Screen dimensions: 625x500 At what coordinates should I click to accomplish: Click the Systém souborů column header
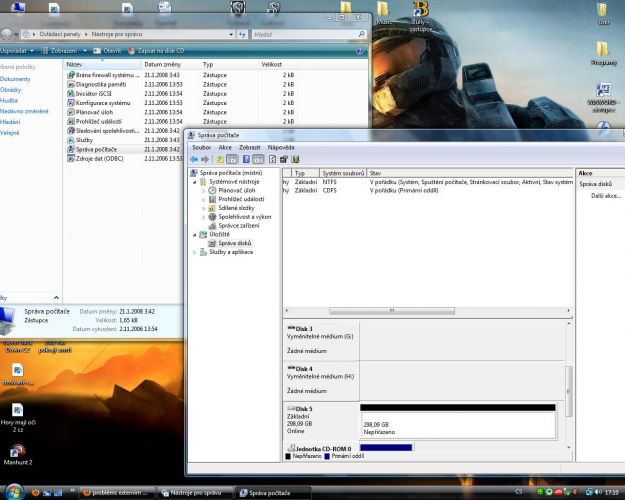tap(343, 173)
